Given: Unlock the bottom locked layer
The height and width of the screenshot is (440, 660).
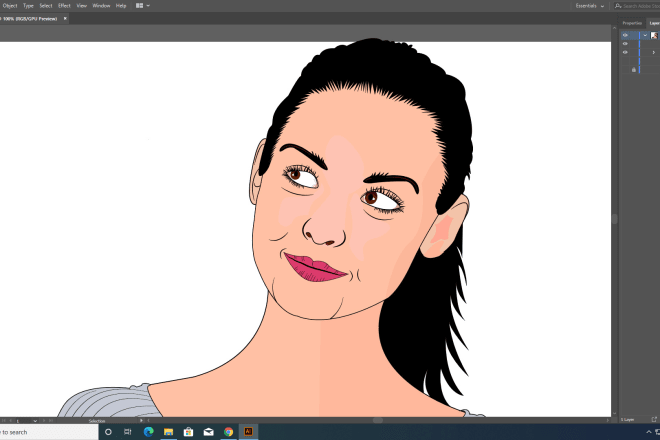Looking at the screenshot, I should (634, 69).
